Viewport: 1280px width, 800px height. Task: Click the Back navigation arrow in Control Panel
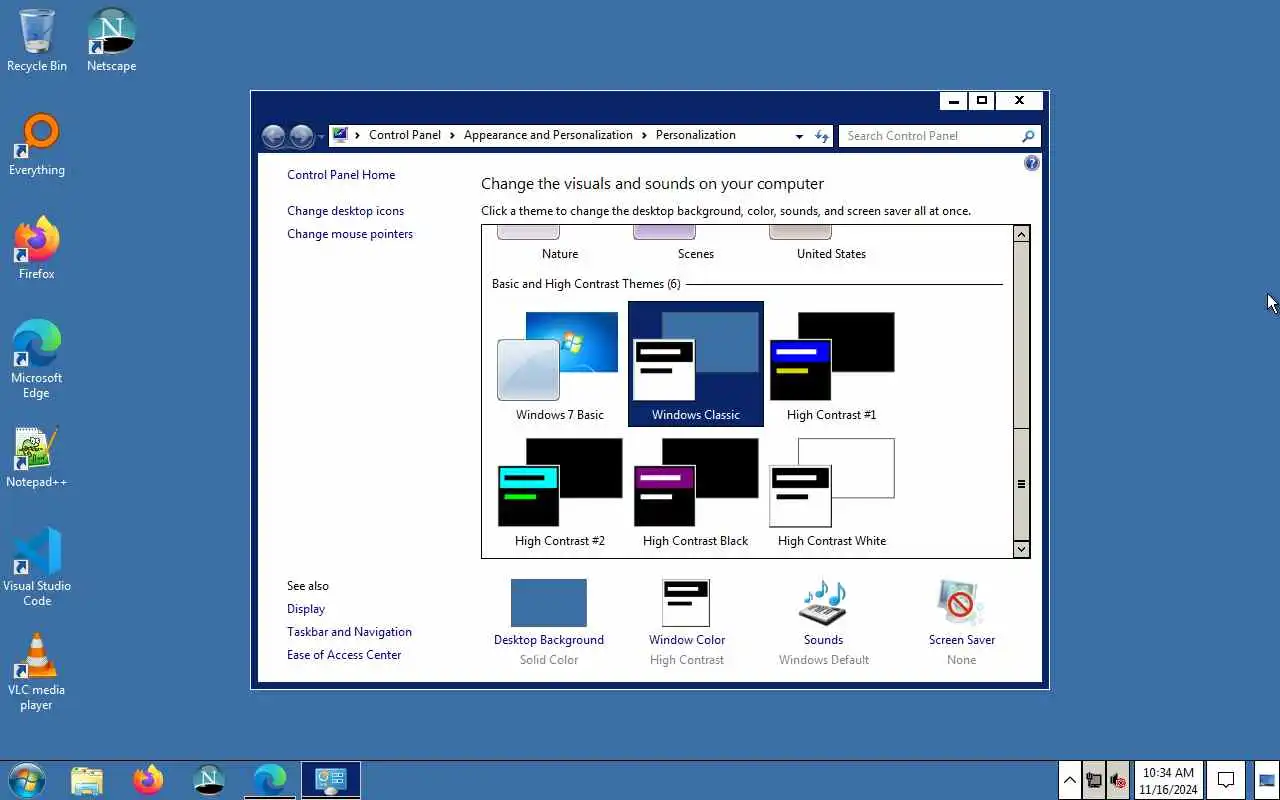pos(273,136)
